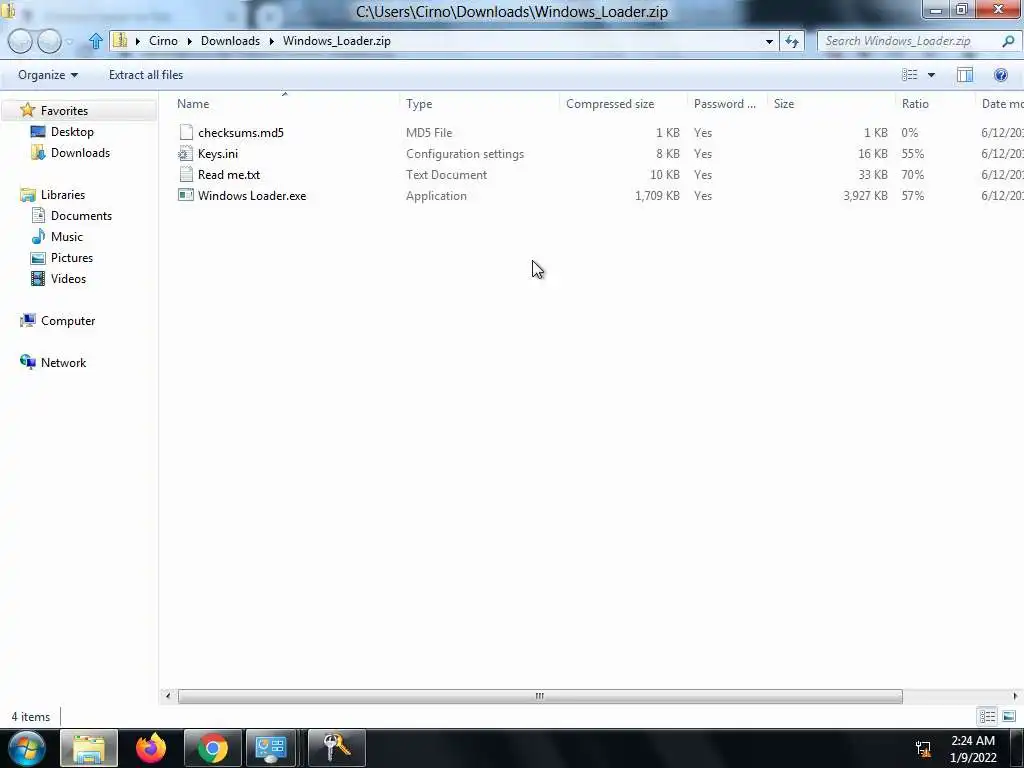The height and width of the screenshot is (768, 1024).
Task: Click the Favorites star icon
Action: click(x=27, y=110)
